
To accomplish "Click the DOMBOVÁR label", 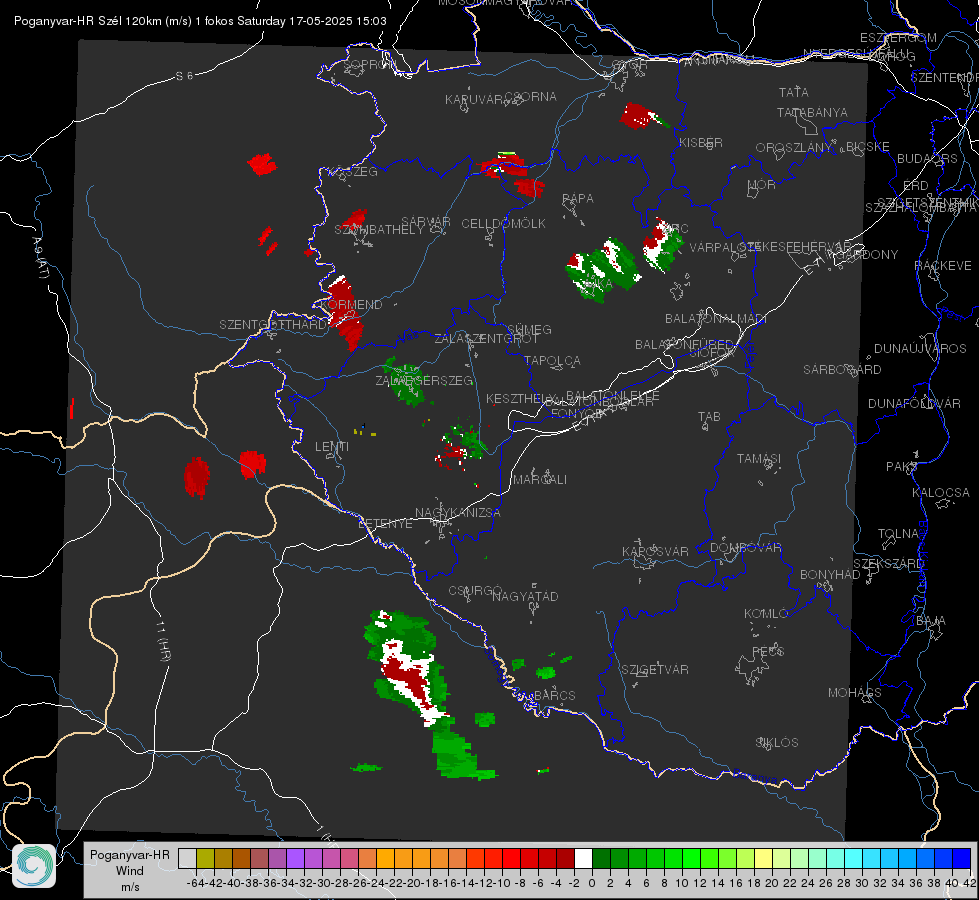I will (745, 548).
